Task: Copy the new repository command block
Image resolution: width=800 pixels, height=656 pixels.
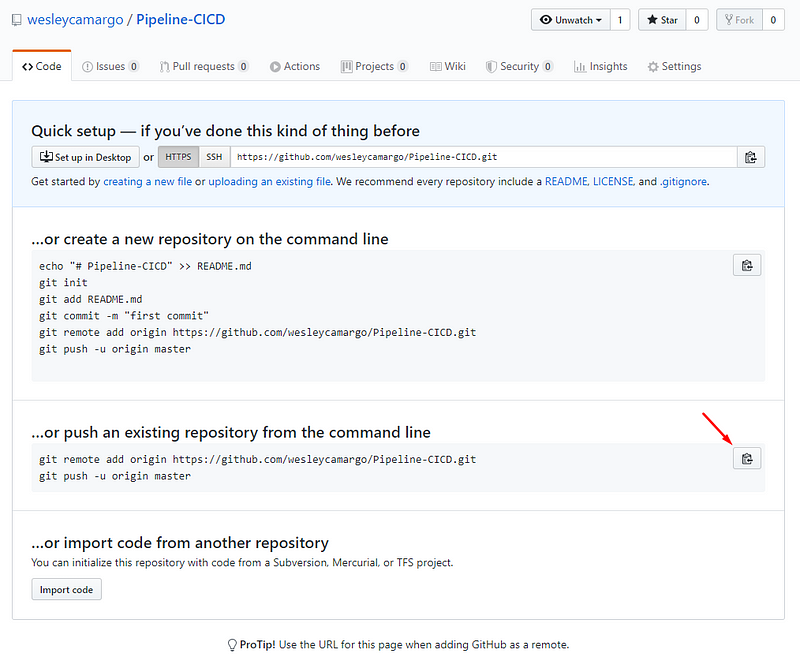Action: 746,265
